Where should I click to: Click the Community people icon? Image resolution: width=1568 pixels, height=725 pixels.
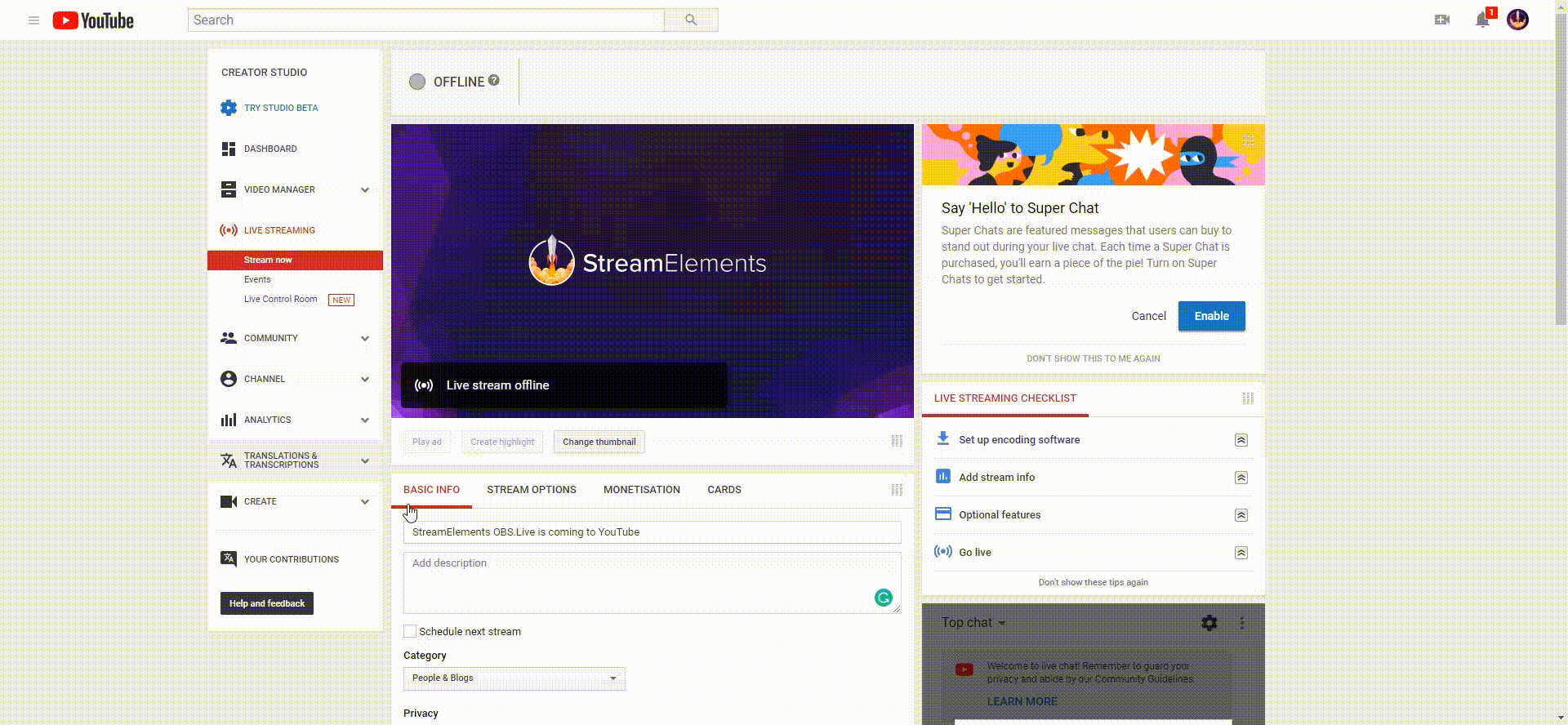point(229,338)
